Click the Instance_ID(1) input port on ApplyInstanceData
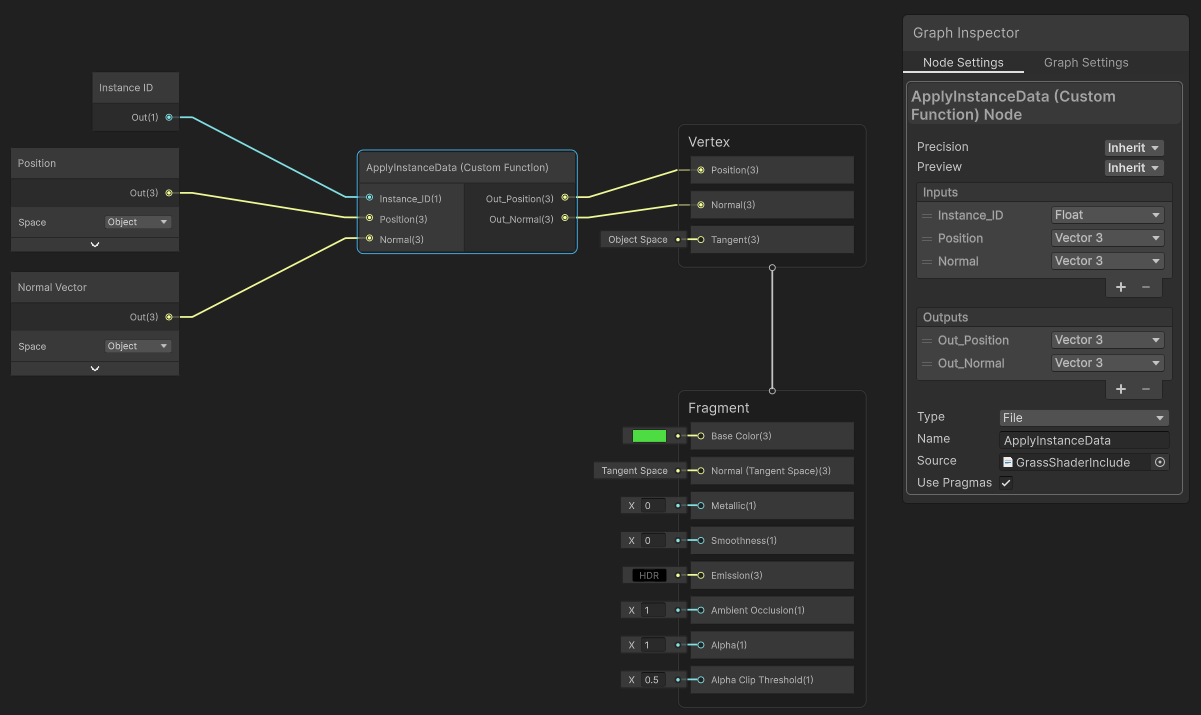The image size is (1201, 715). click(369, 198)
